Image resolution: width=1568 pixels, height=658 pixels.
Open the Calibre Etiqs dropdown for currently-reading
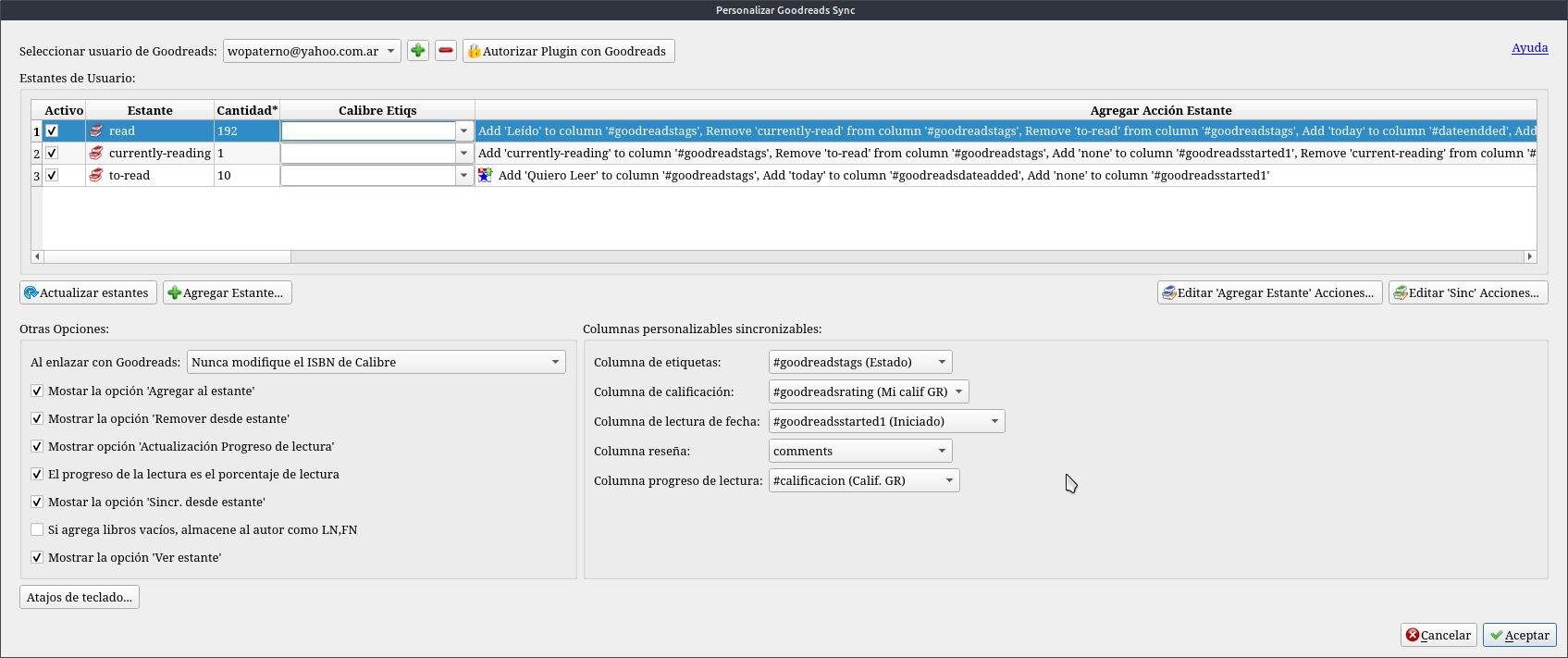(464, 153)
